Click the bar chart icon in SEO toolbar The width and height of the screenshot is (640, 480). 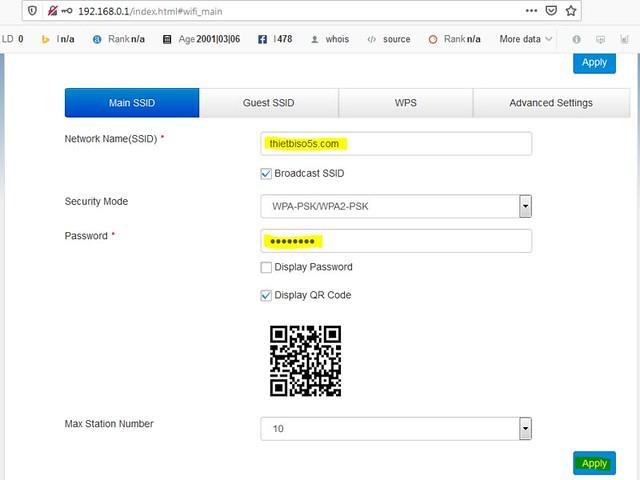624,39
